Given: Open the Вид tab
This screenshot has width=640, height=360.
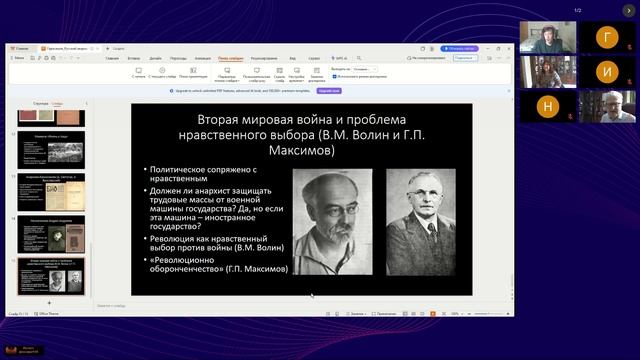Looking at the screenshot, I should pos(293,58).
